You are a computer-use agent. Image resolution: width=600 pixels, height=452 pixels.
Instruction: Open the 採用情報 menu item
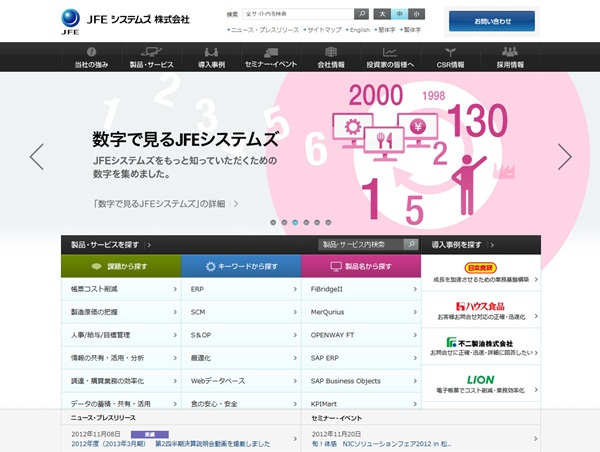[510, 57]
